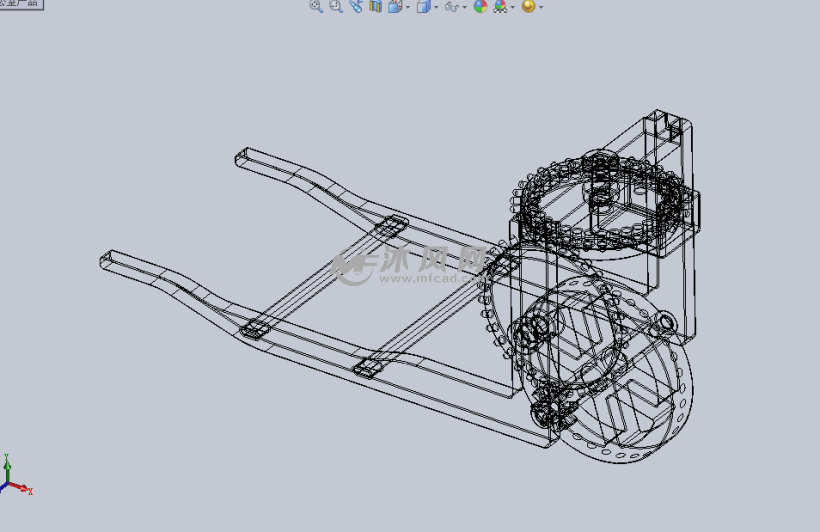The image size is (820, 532).
Task: Activate the Section View tool
Action: tap(375, 6)
